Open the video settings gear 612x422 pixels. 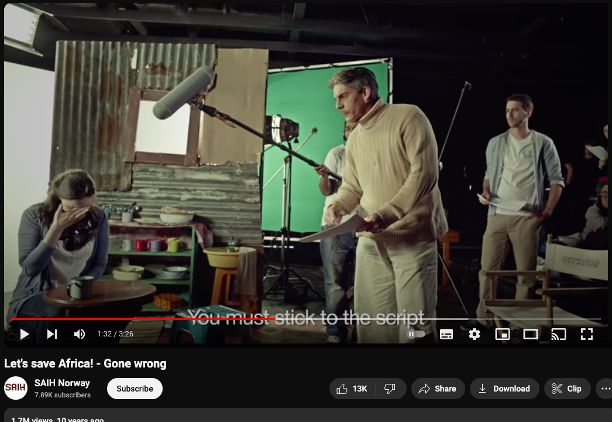pos(474,334)
